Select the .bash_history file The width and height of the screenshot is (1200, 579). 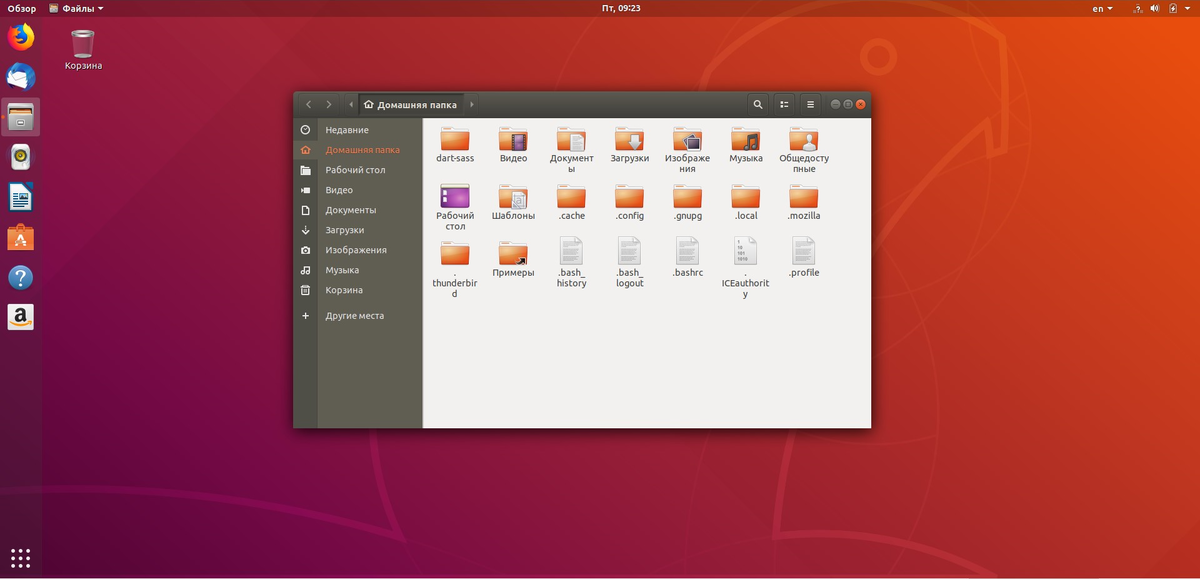[x=571, y=251]
